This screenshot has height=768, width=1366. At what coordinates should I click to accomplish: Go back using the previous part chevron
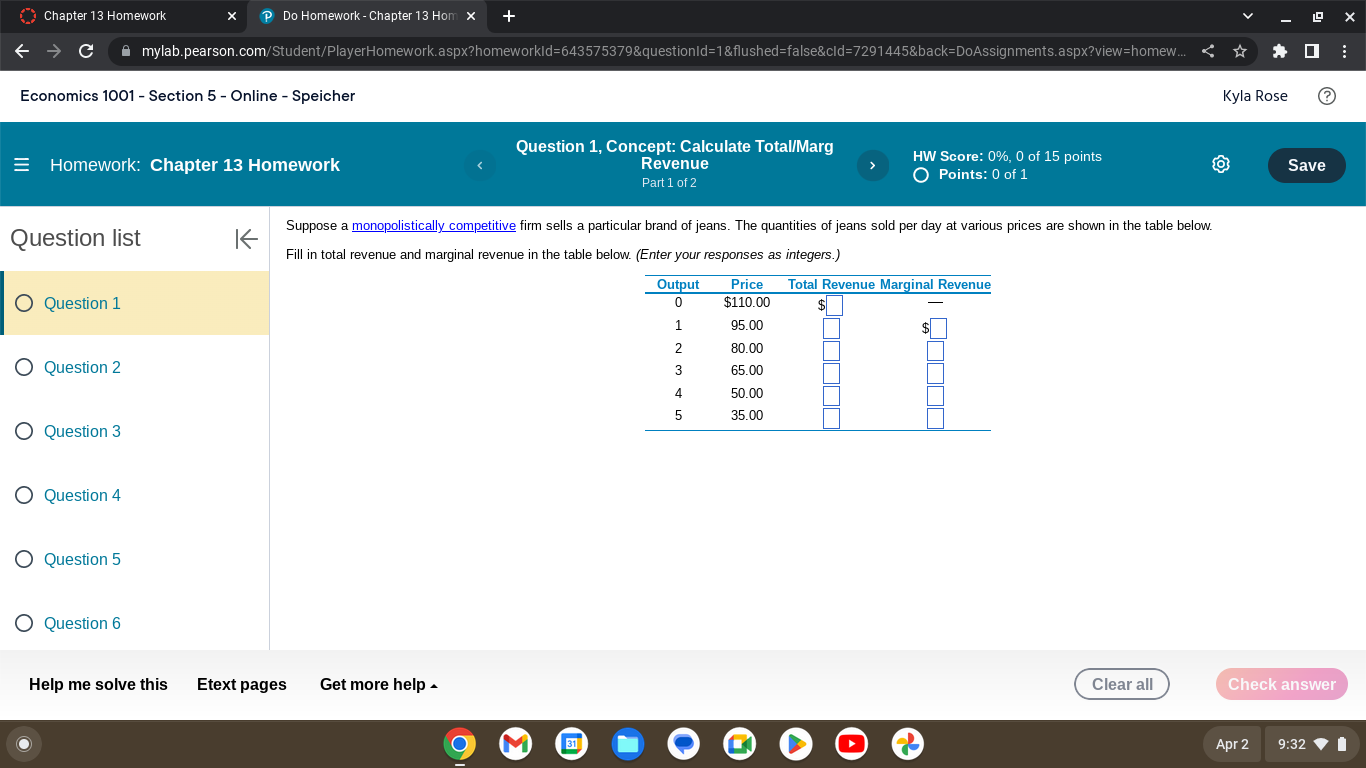(x=479, y=165)
